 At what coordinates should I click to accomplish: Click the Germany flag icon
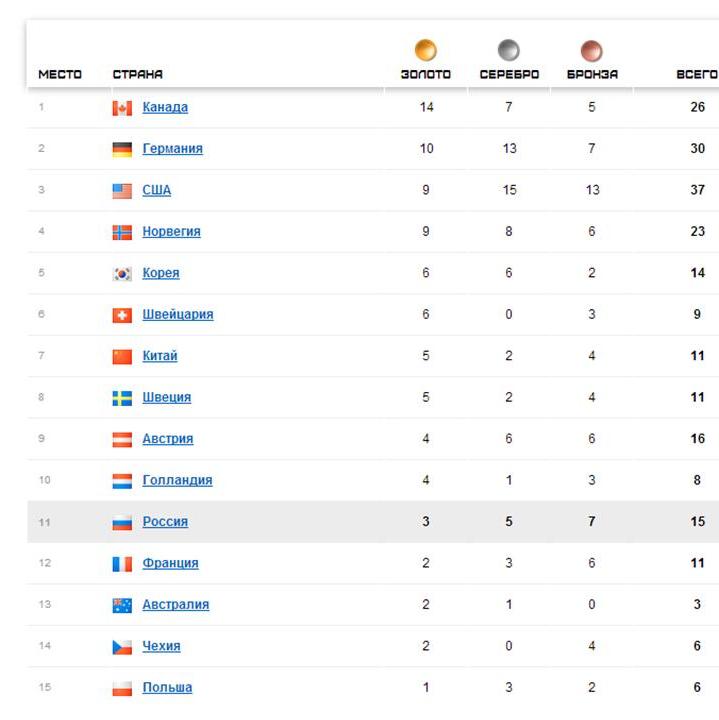click(122, 149)
